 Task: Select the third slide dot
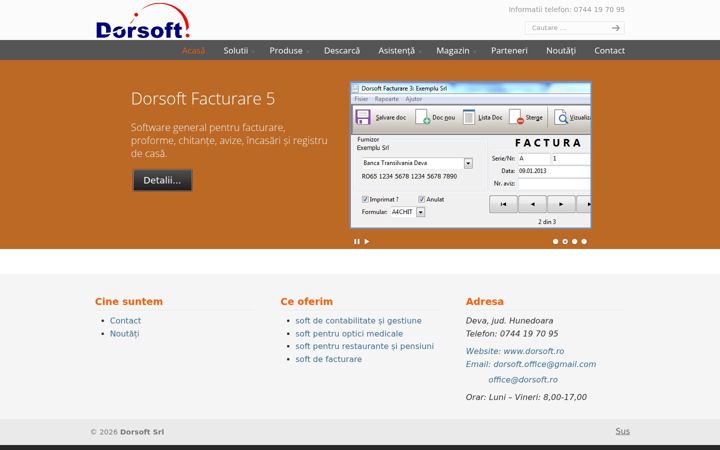[574, 242]
